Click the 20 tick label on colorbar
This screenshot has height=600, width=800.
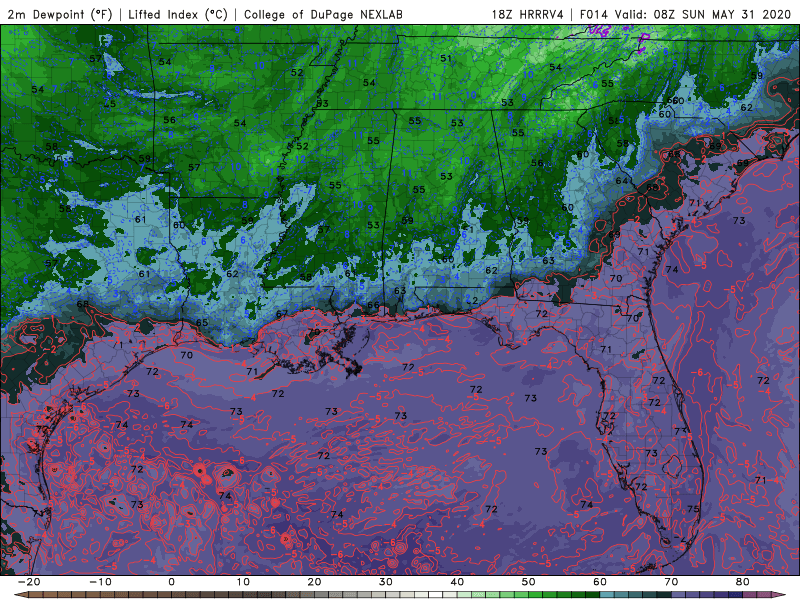point(314,582)
